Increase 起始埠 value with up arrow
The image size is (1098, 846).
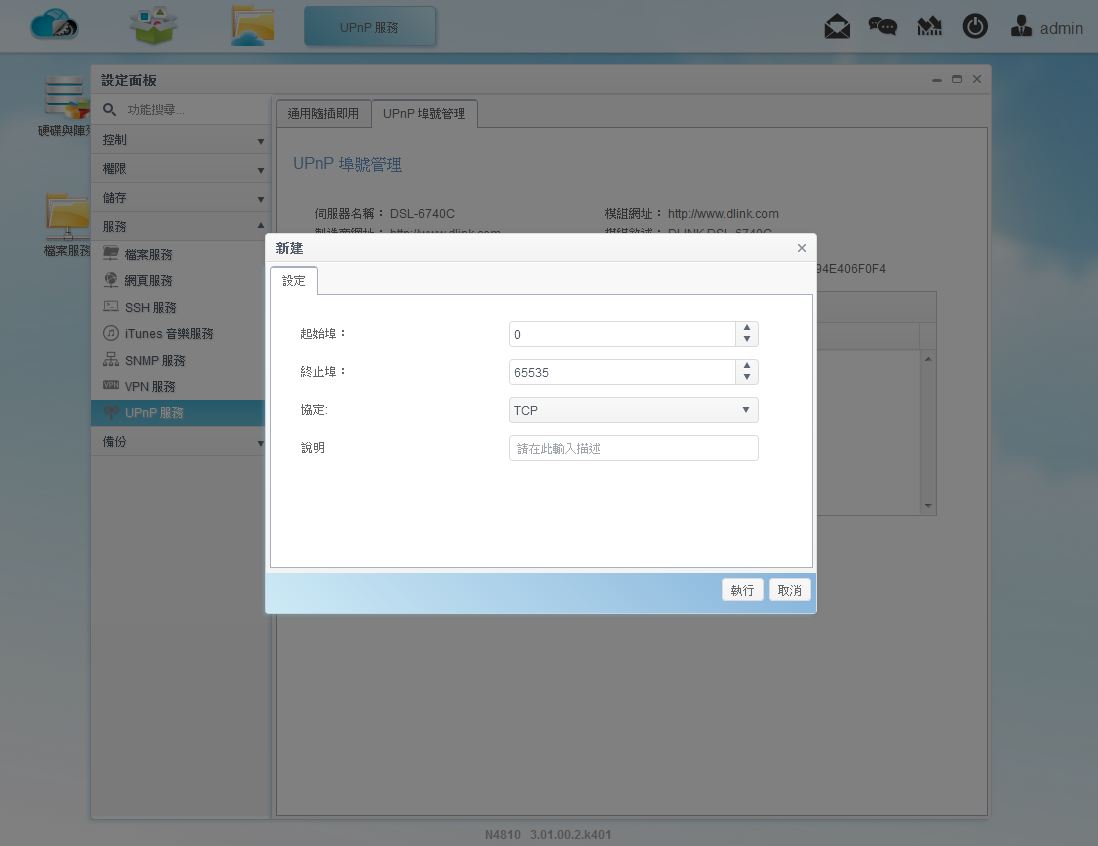point(747,328)
